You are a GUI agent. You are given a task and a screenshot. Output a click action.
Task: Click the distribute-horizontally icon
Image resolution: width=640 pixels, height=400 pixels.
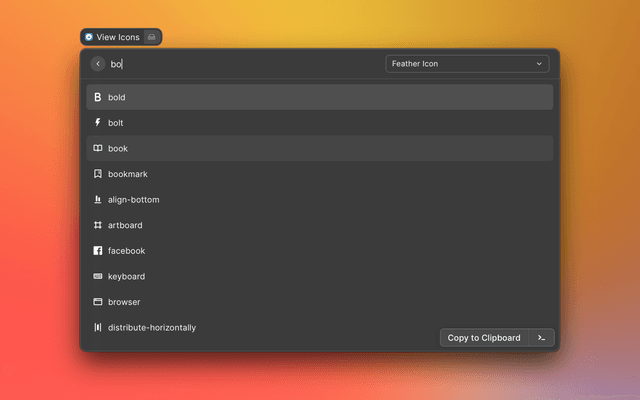point(98,327)
